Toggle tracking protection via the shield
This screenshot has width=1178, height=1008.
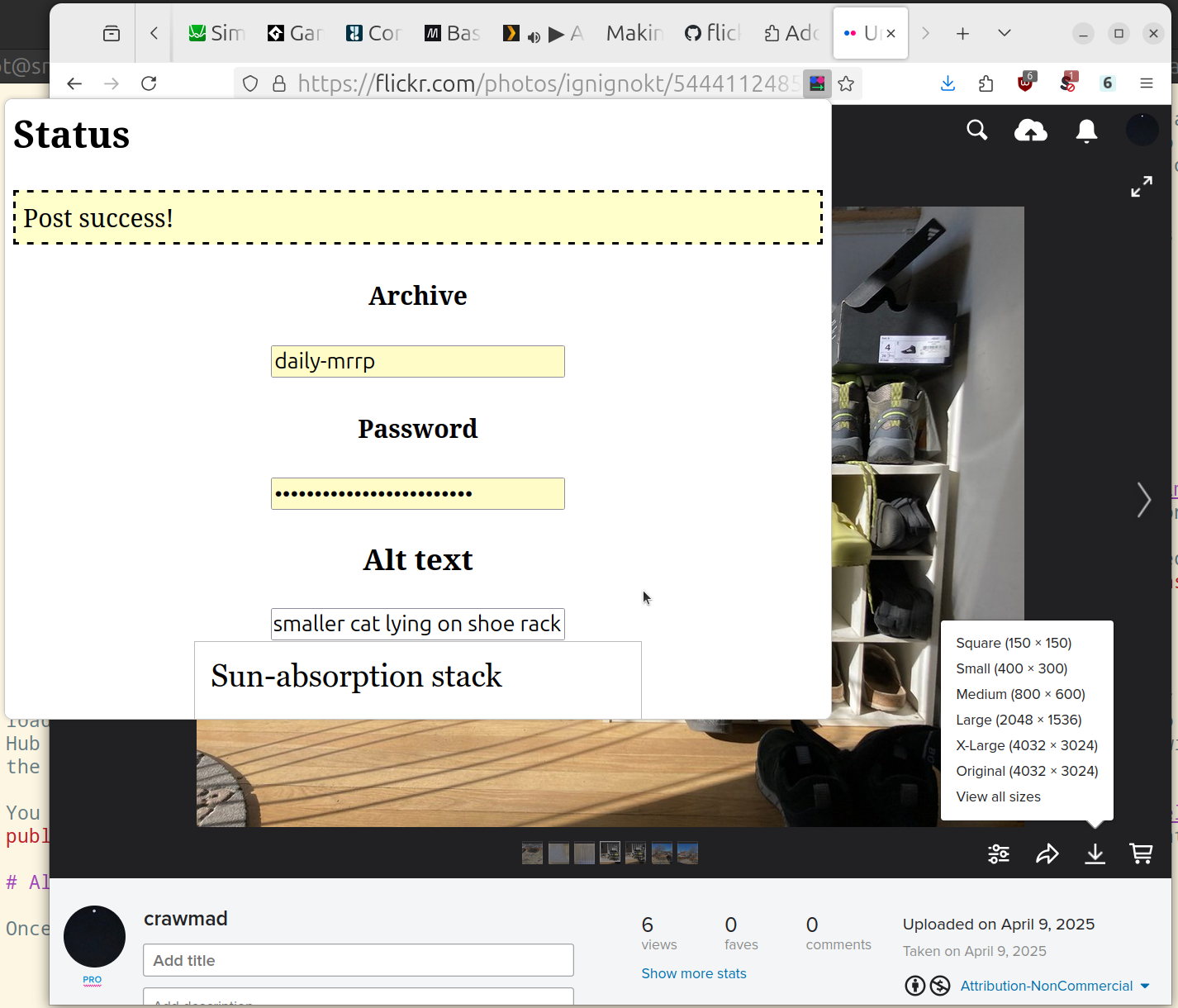pos(249,83)
